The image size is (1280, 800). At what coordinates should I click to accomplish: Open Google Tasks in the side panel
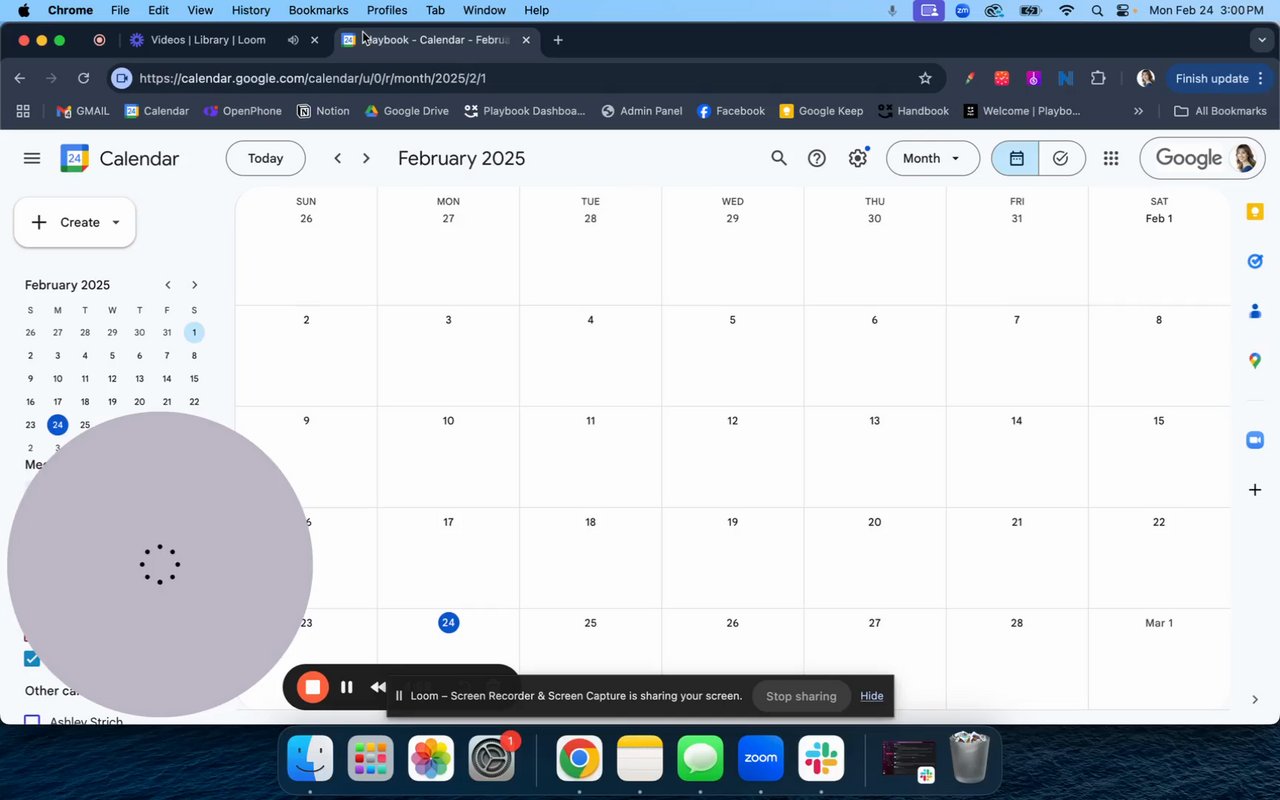1255,261
